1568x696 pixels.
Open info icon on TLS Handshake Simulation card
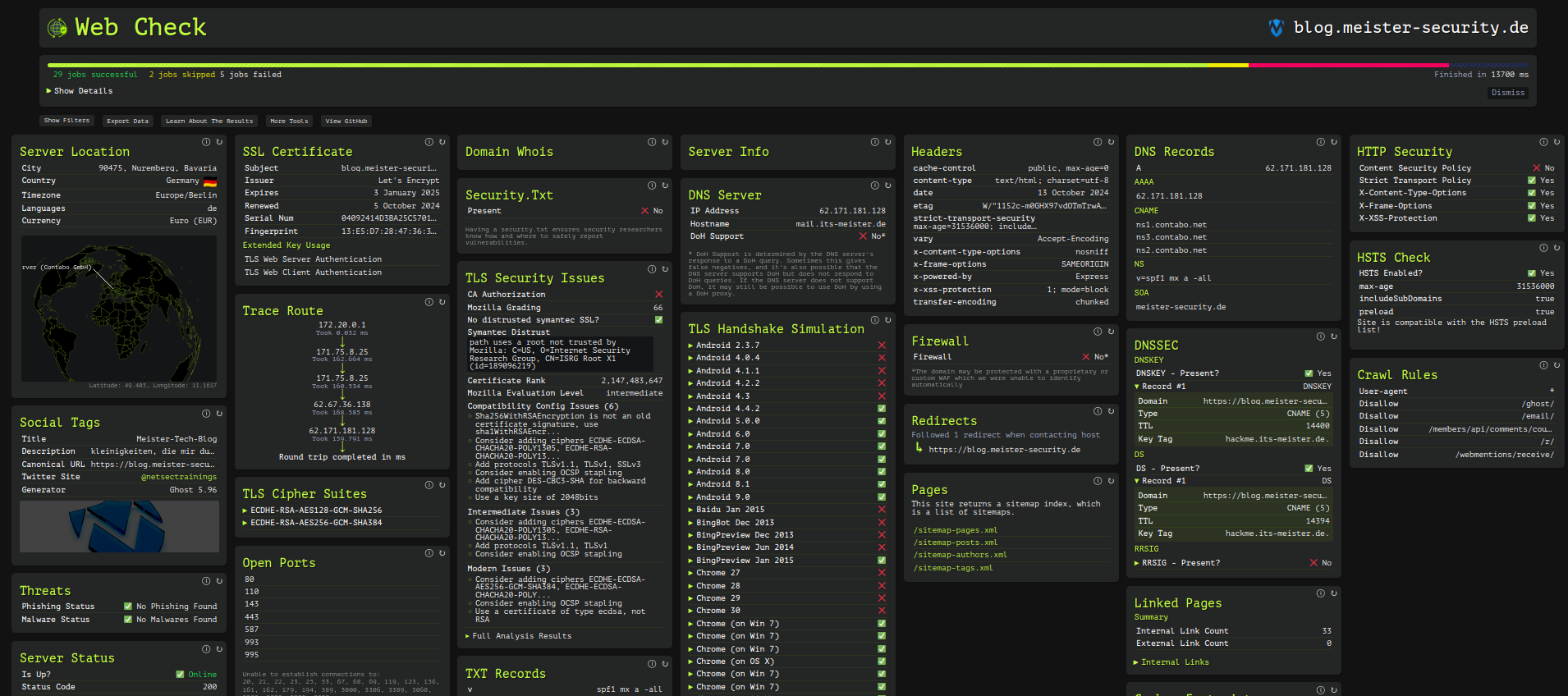(x=875, y=320)
